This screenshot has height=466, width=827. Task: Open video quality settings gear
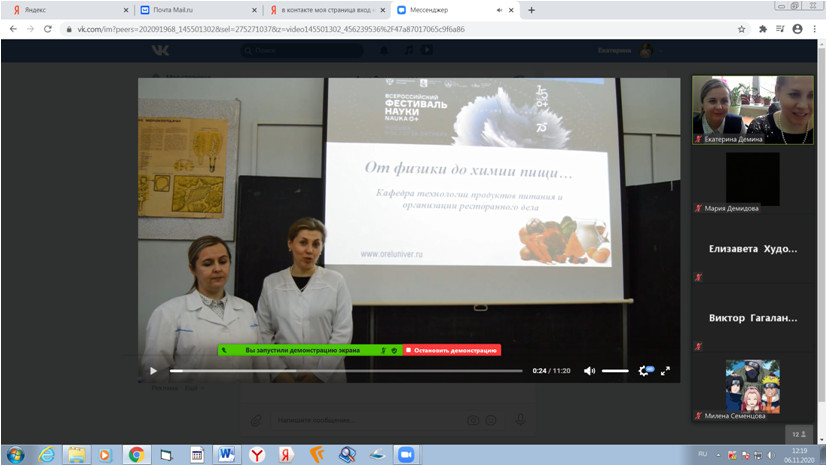point(644,371)
